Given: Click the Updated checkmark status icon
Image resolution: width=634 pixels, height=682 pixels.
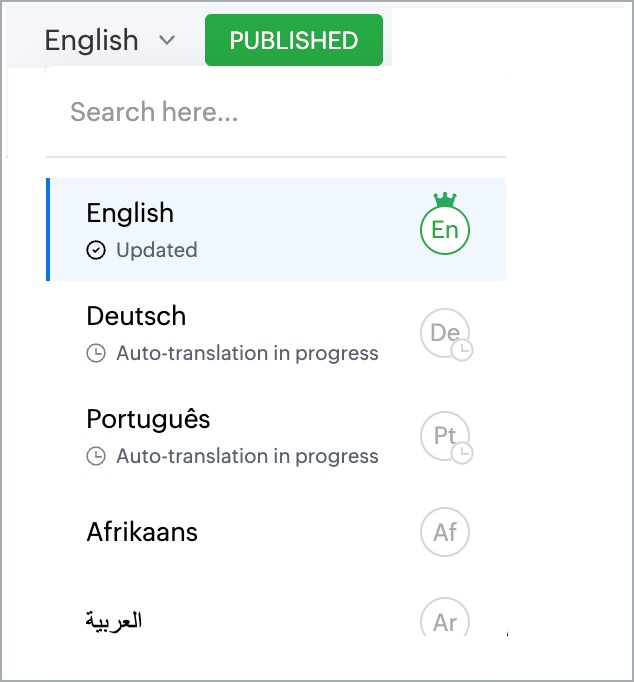Looking at the screenshot, I should click(96, 250).
